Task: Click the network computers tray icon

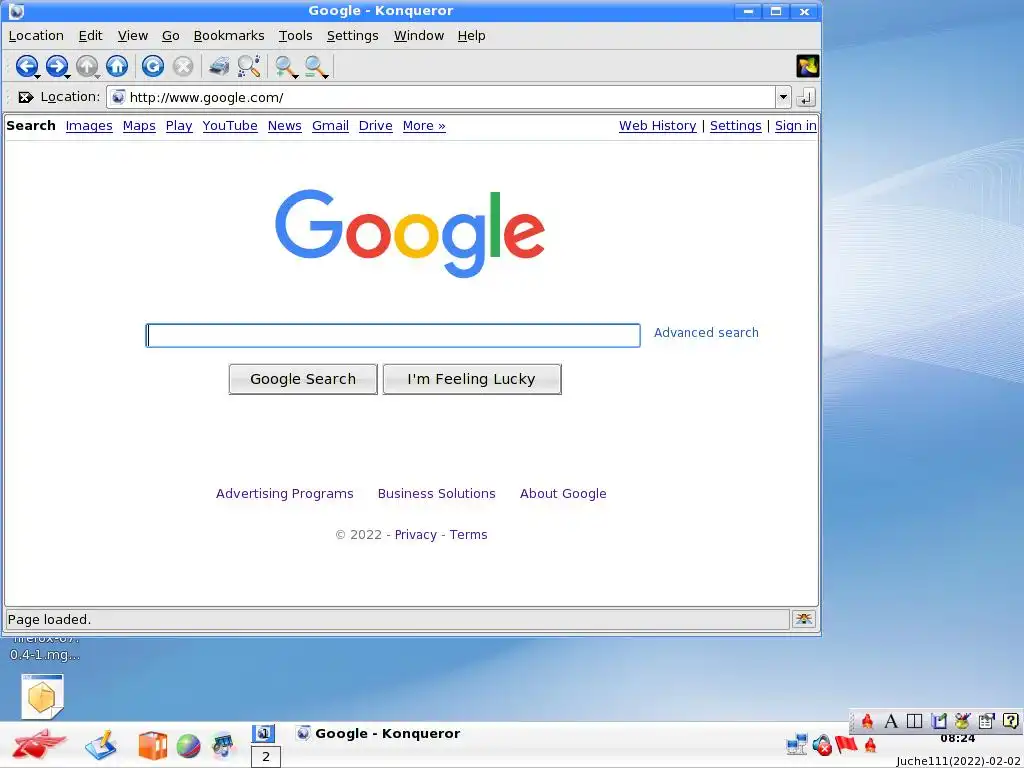Action: [x=797, y=744]
